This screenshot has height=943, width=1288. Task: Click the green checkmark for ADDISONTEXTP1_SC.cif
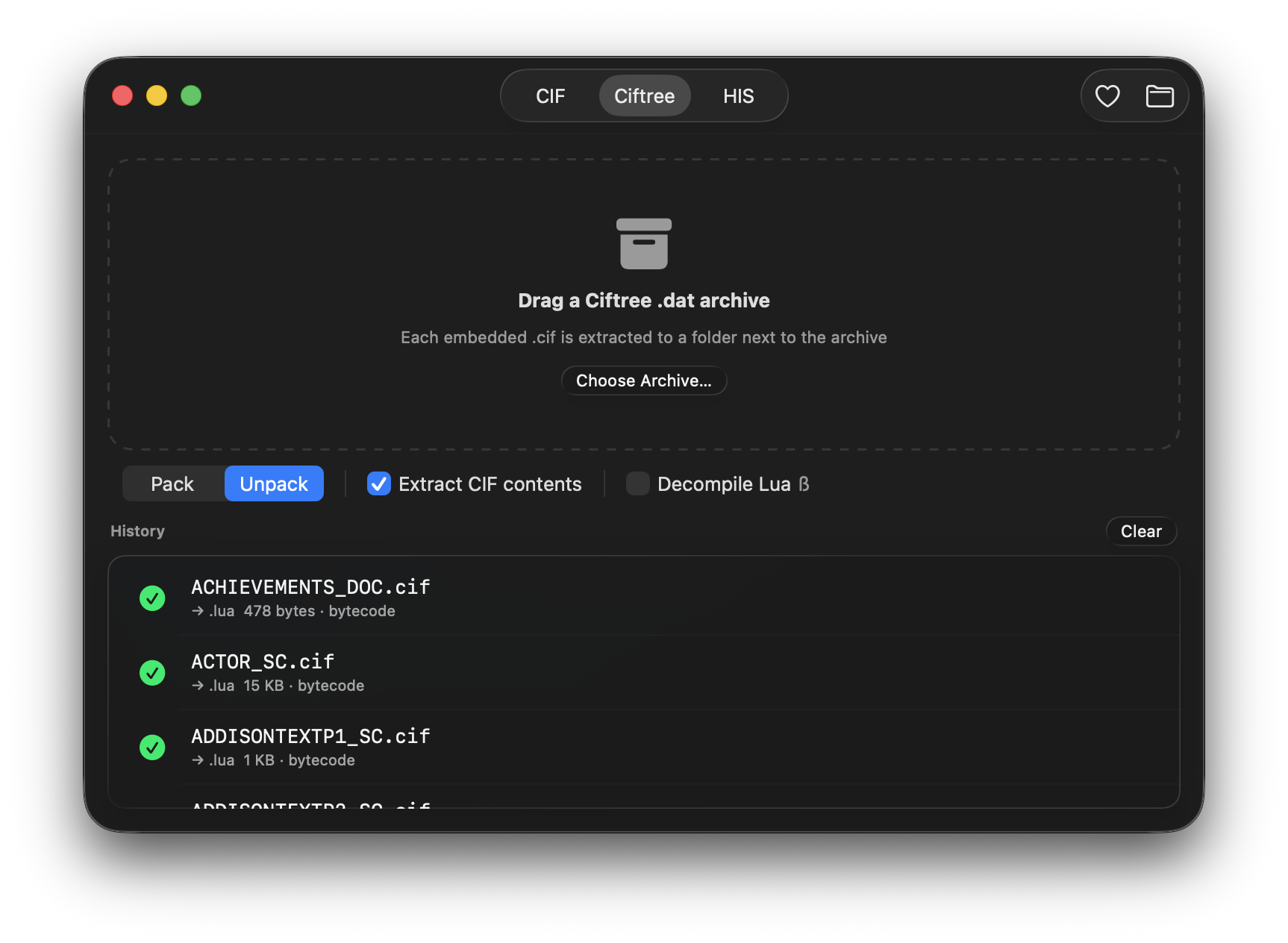click(x=152, y=747)
